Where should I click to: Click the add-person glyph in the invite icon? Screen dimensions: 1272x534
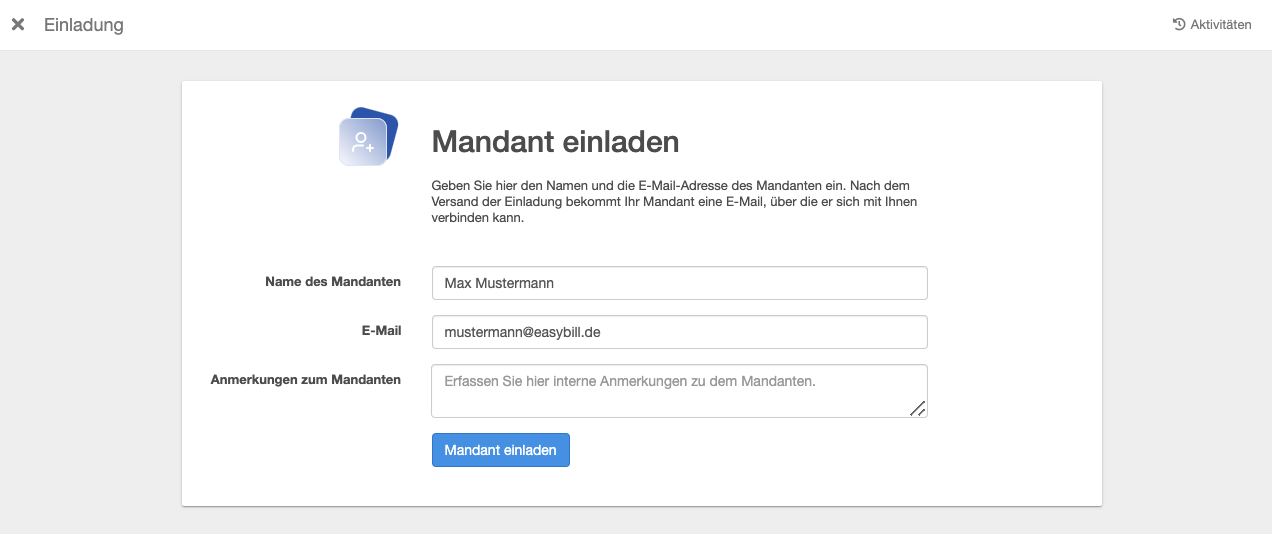coord(362,142)
